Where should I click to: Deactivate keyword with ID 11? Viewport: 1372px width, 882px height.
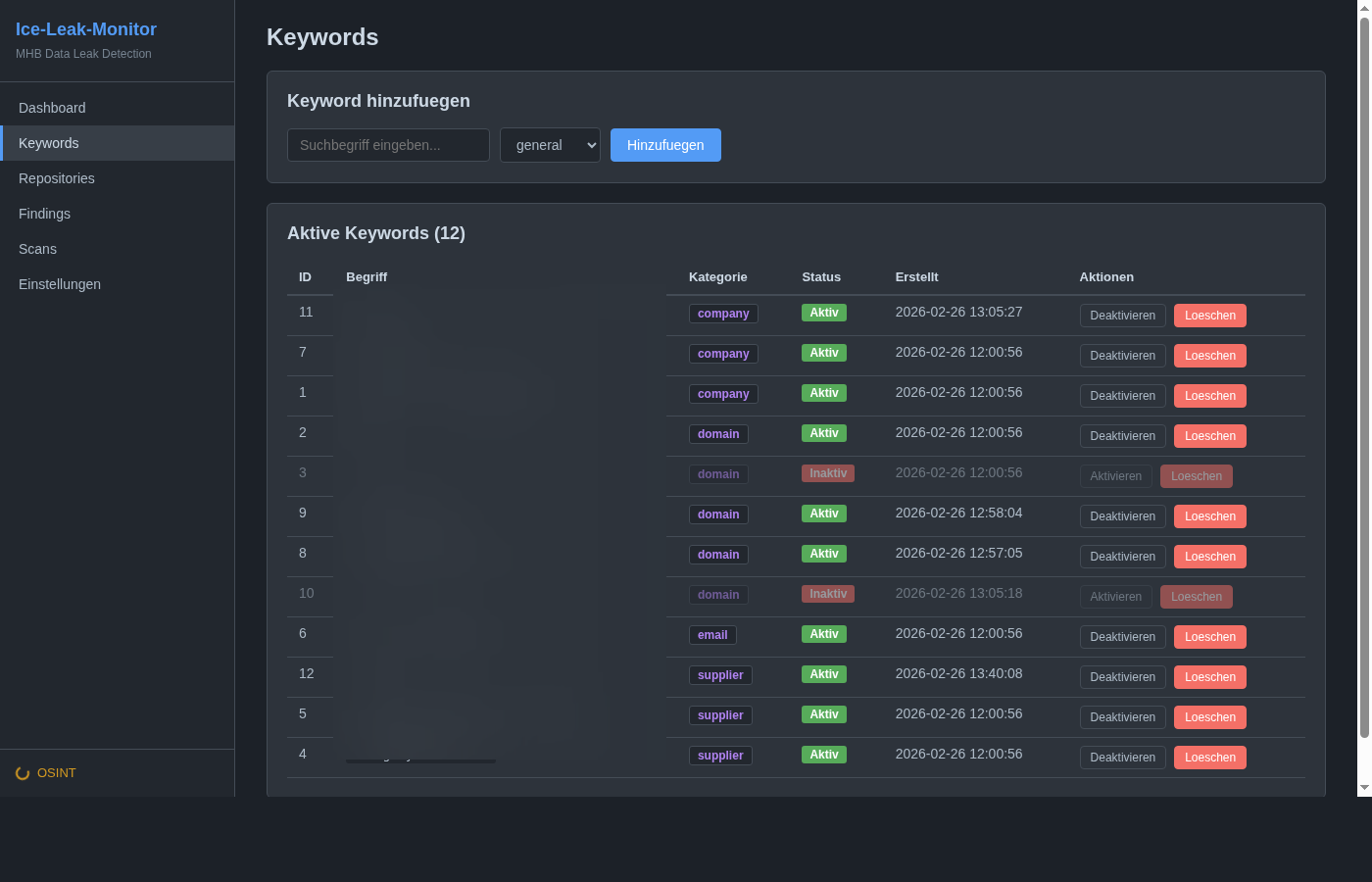[x=1123, y=316]
